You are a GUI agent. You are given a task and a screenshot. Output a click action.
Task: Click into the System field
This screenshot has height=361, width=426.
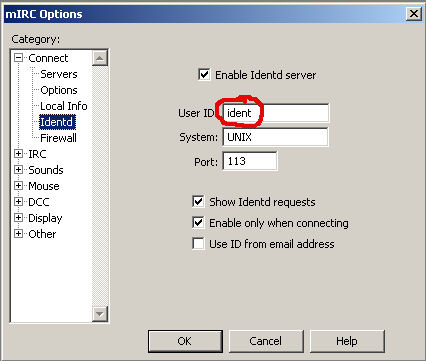point(275,137)
